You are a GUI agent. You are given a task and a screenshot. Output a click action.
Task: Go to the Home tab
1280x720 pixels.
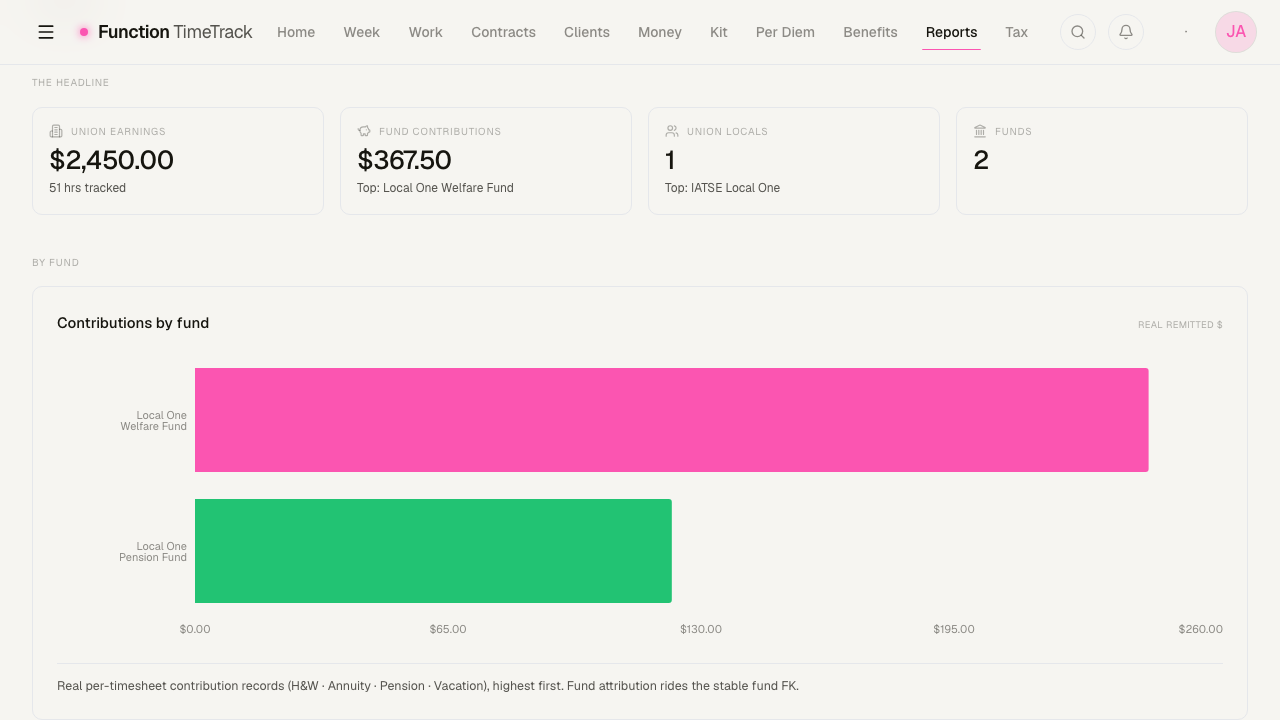pyautogui.click(x=296, y=32)
